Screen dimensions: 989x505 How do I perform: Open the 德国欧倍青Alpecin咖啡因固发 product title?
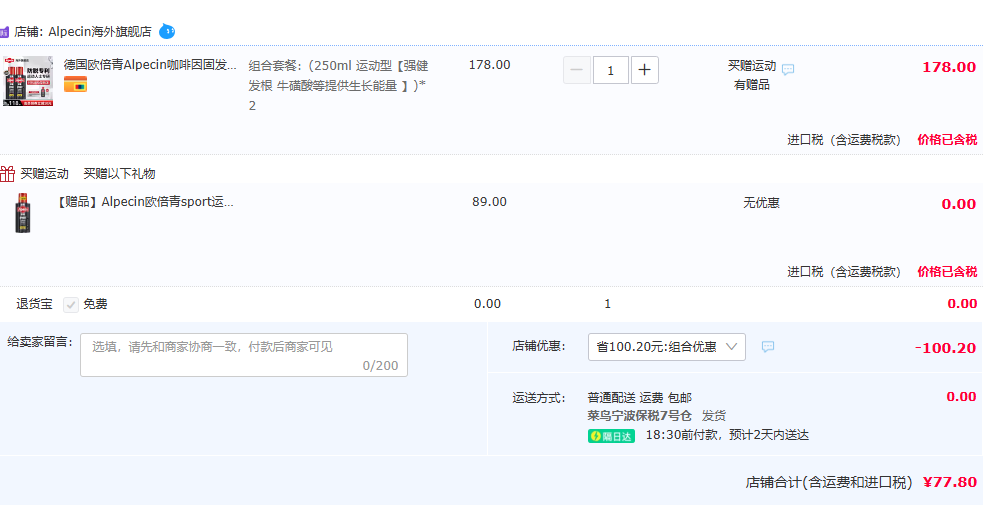pyautogui.click(x=150, y=64)
